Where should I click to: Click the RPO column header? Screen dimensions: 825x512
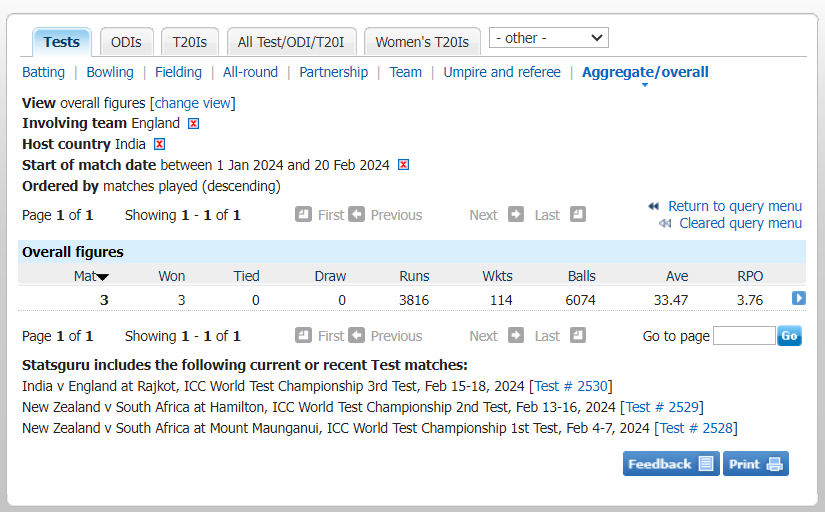[x=750, y=276]
